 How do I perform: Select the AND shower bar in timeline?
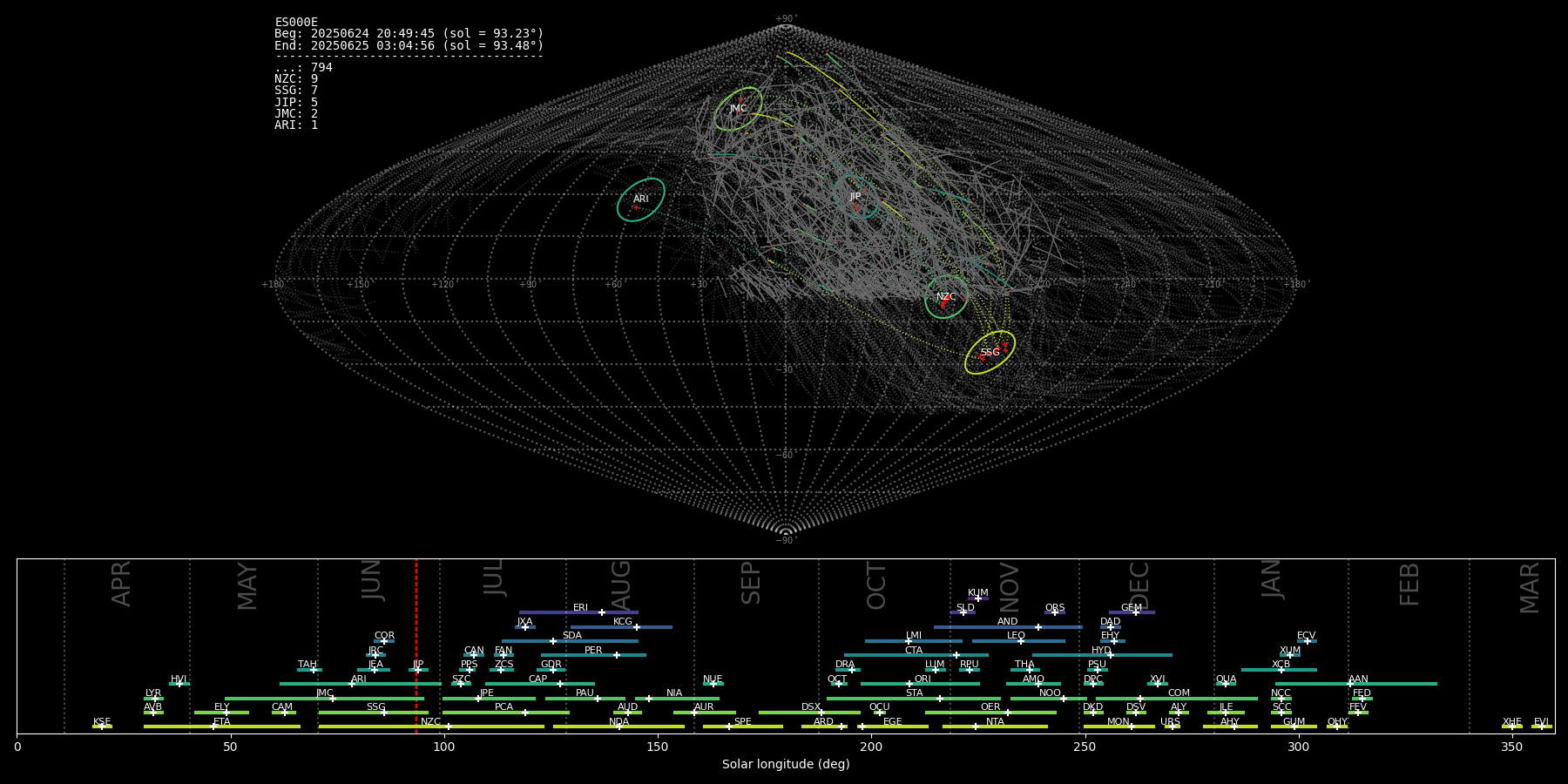(1008, 627)
